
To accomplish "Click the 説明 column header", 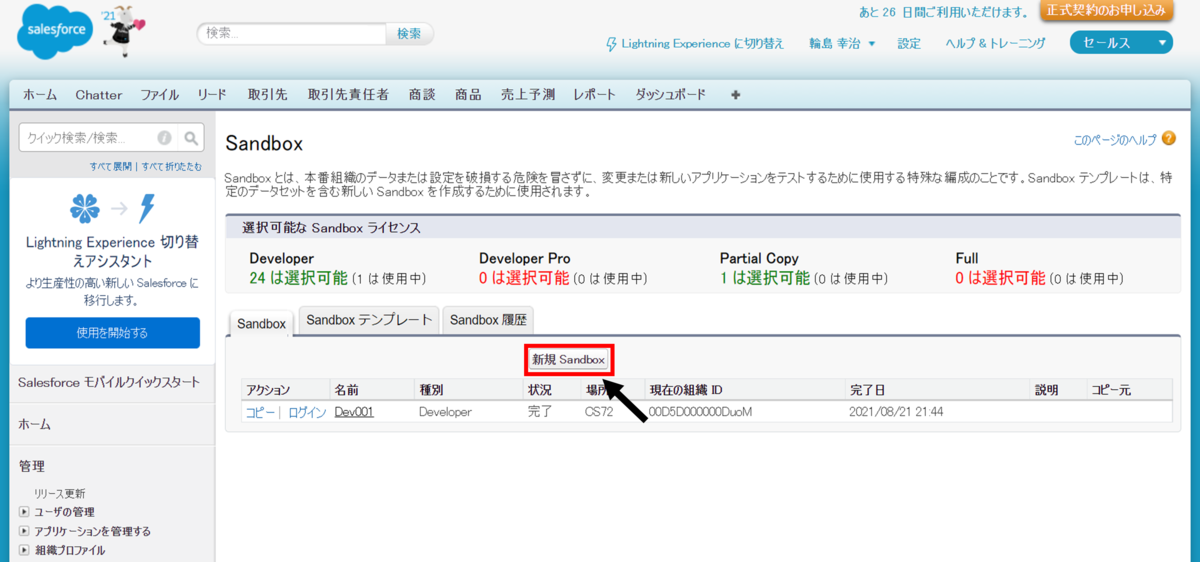I will (x=1046, y=390).
